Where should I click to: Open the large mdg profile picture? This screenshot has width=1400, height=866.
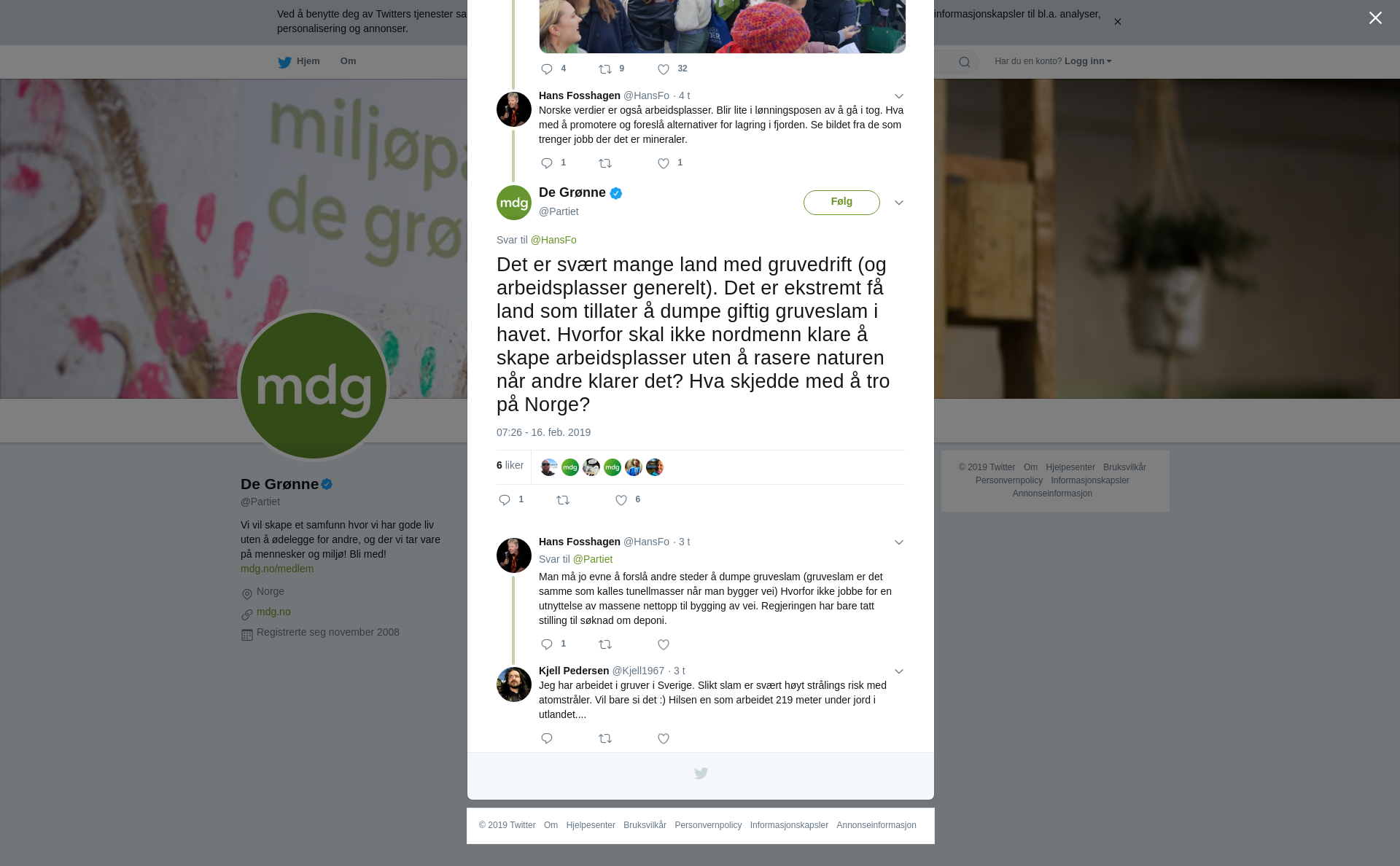pyautogui.click(x=314, y=386)
